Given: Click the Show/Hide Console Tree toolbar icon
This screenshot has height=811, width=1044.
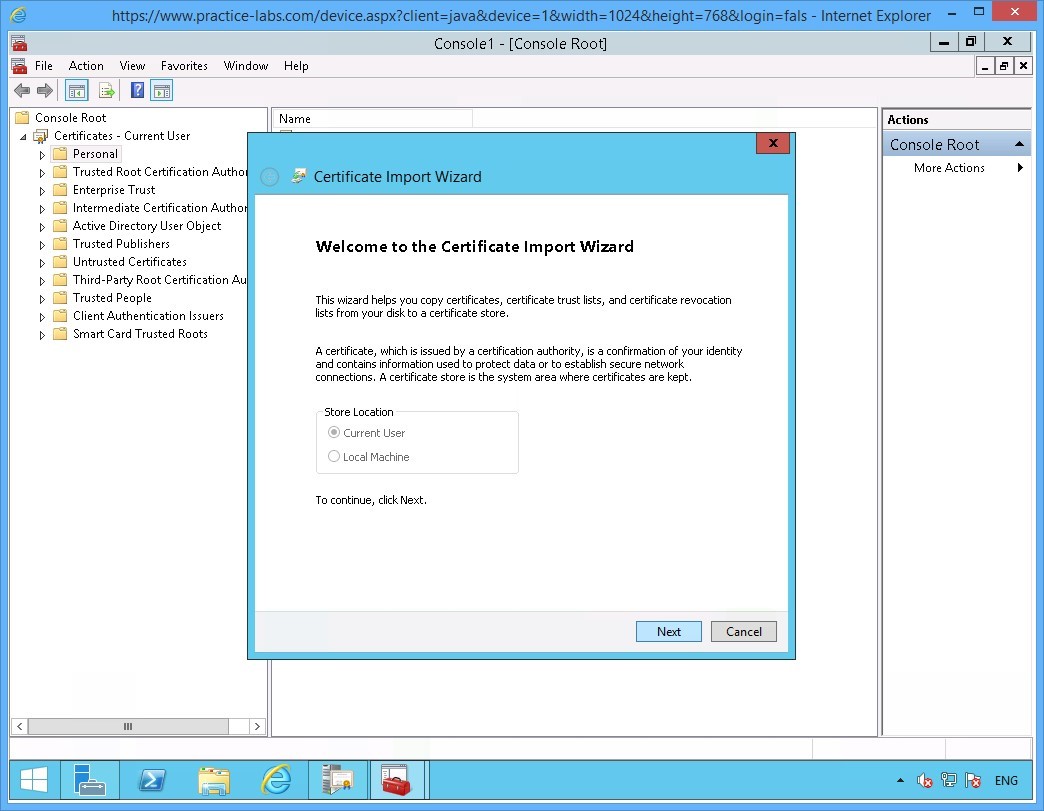Looking at the screenshot, I should click(76, 91).
